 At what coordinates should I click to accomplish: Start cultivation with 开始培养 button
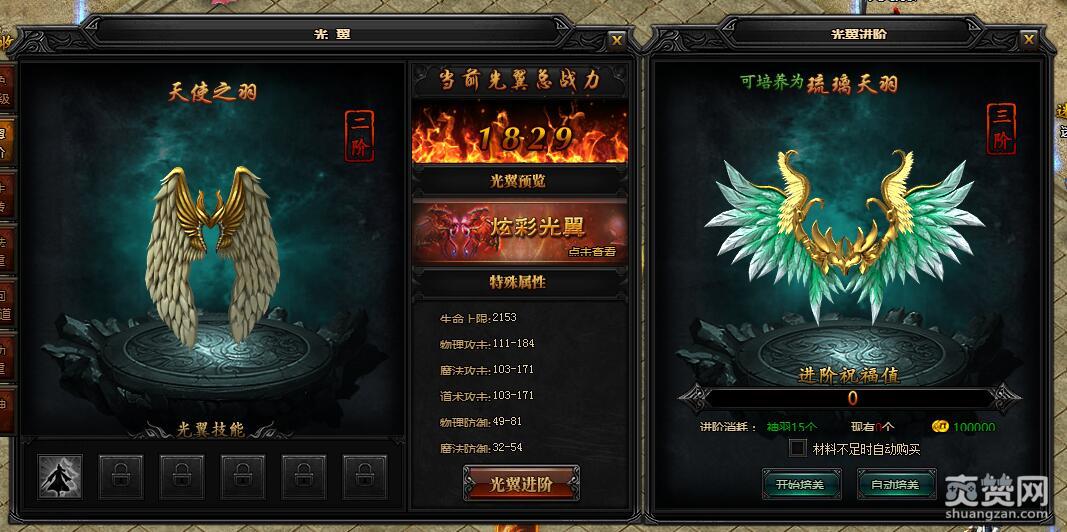coord(802,484)
